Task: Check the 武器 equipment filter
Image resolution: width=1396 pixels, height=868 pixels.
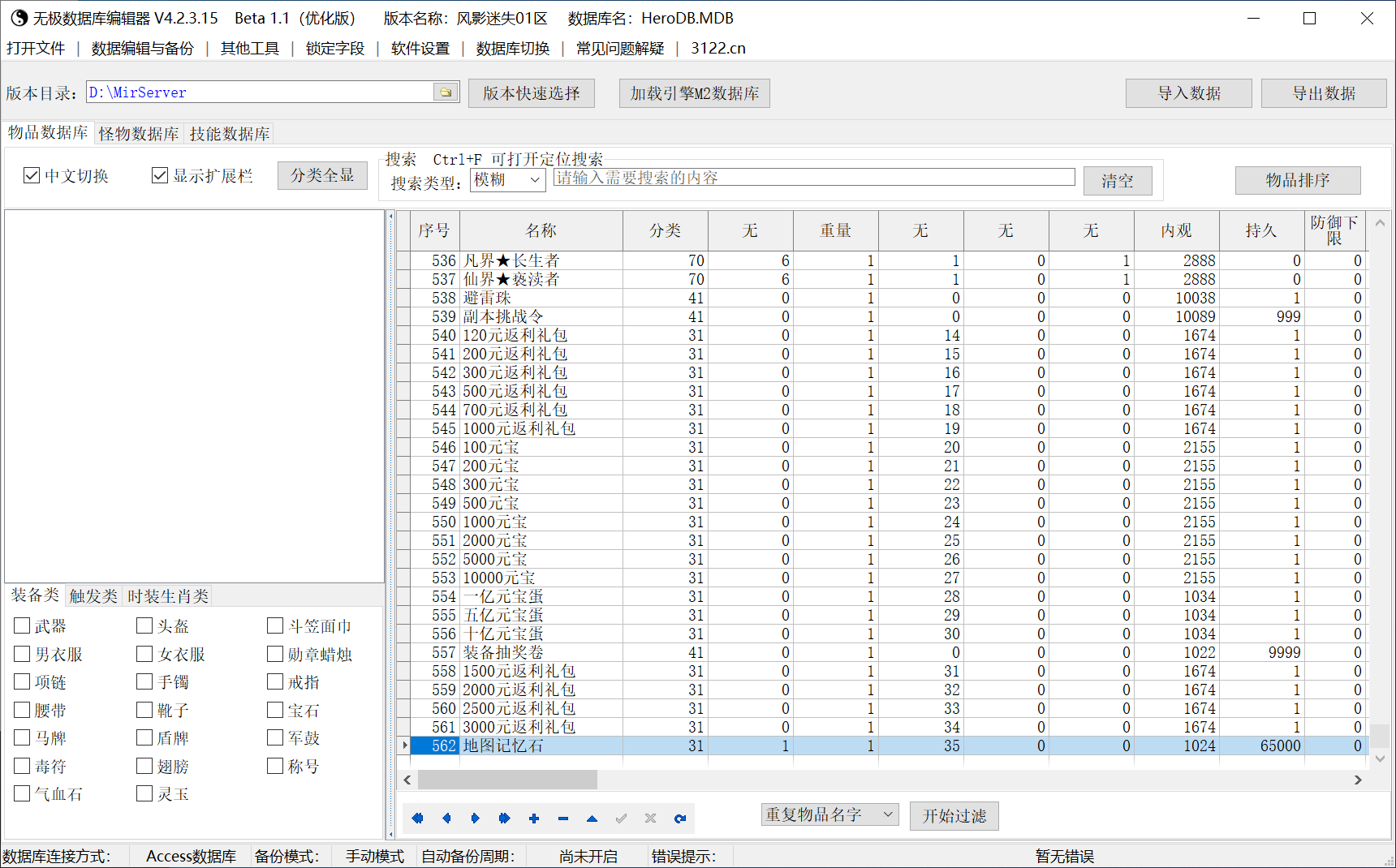Action: [22, 625]
